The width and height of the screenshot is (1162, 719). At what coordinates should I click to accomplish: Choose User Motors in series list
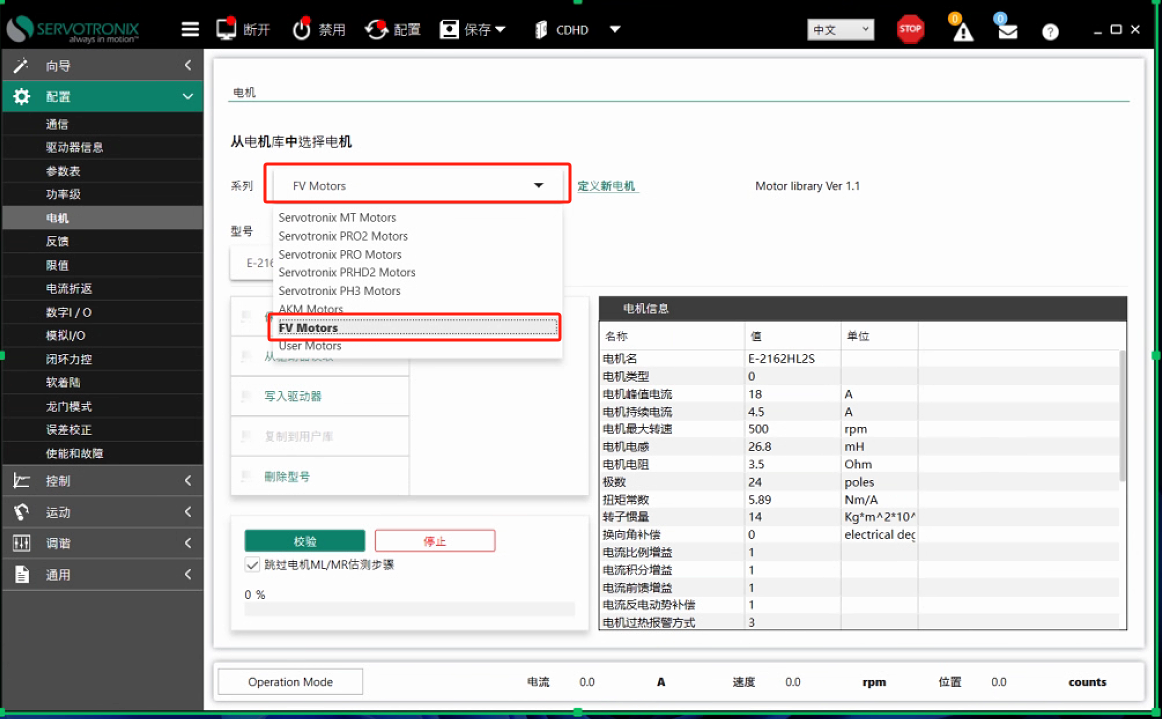[x=310, y=346]
